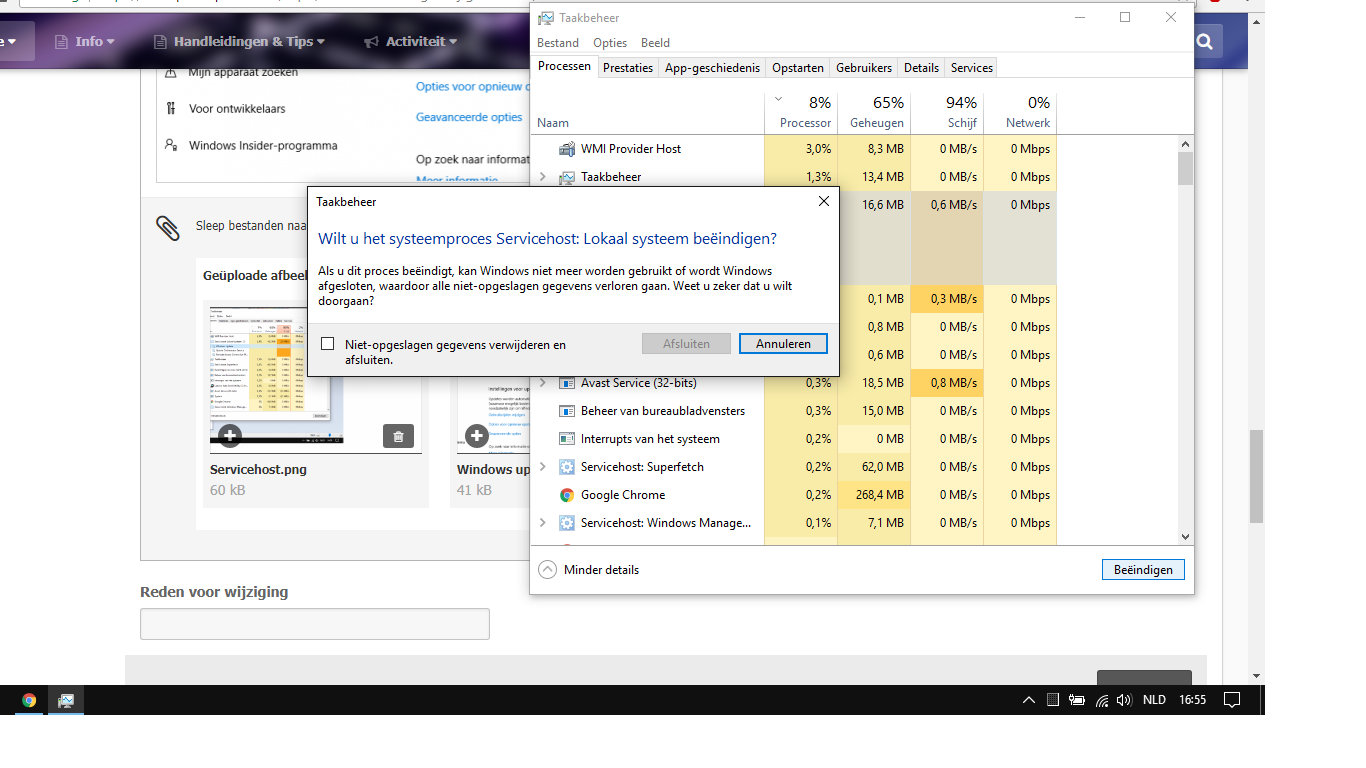Click the Annuleren button in the dialog
Viewport: 1366px width, 768px height.
(x=783, y=344)
